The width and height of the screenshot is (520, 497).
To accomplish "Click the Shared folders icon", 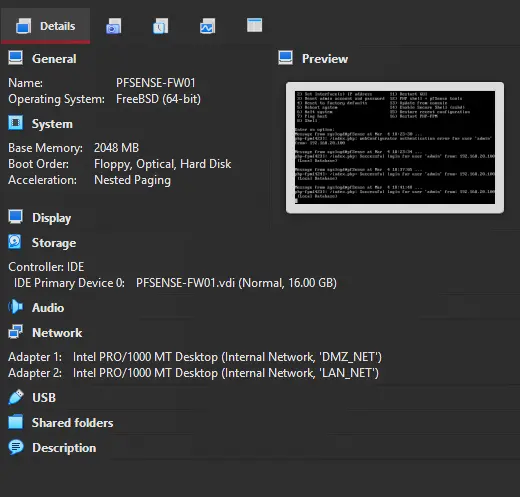I will (16, 422).
